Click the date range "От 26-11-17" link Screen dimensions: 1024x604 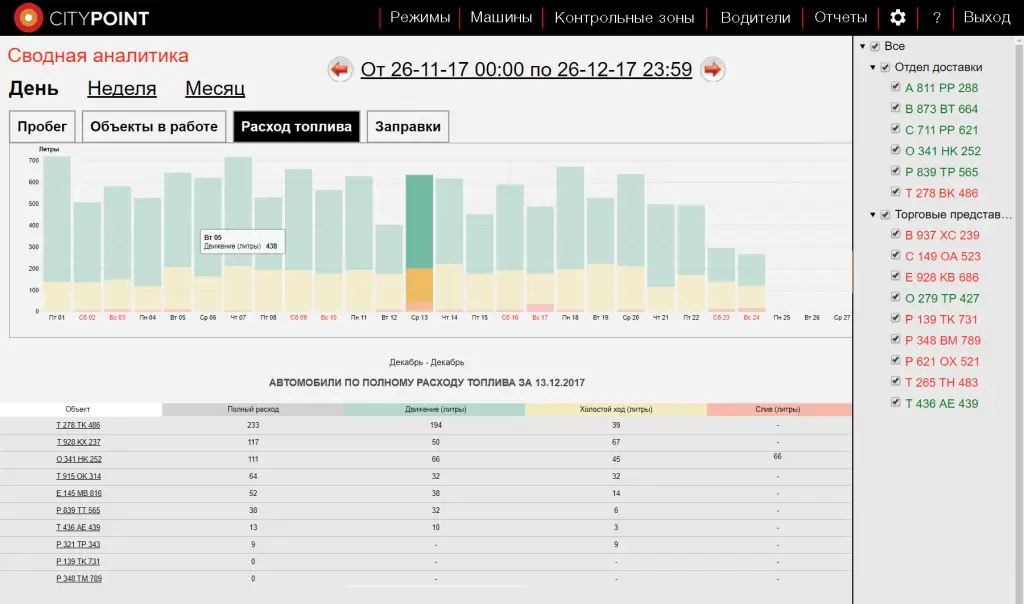[526, 69]
